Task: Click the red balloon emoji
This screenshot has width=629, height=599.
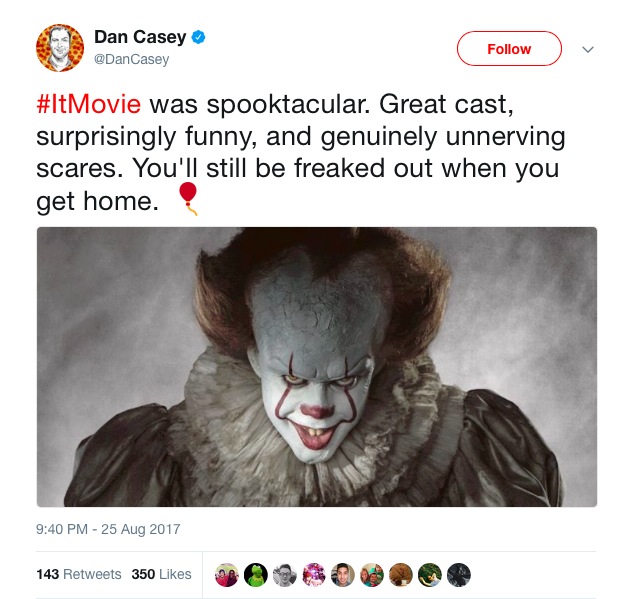Action: (x=187, y=198)
